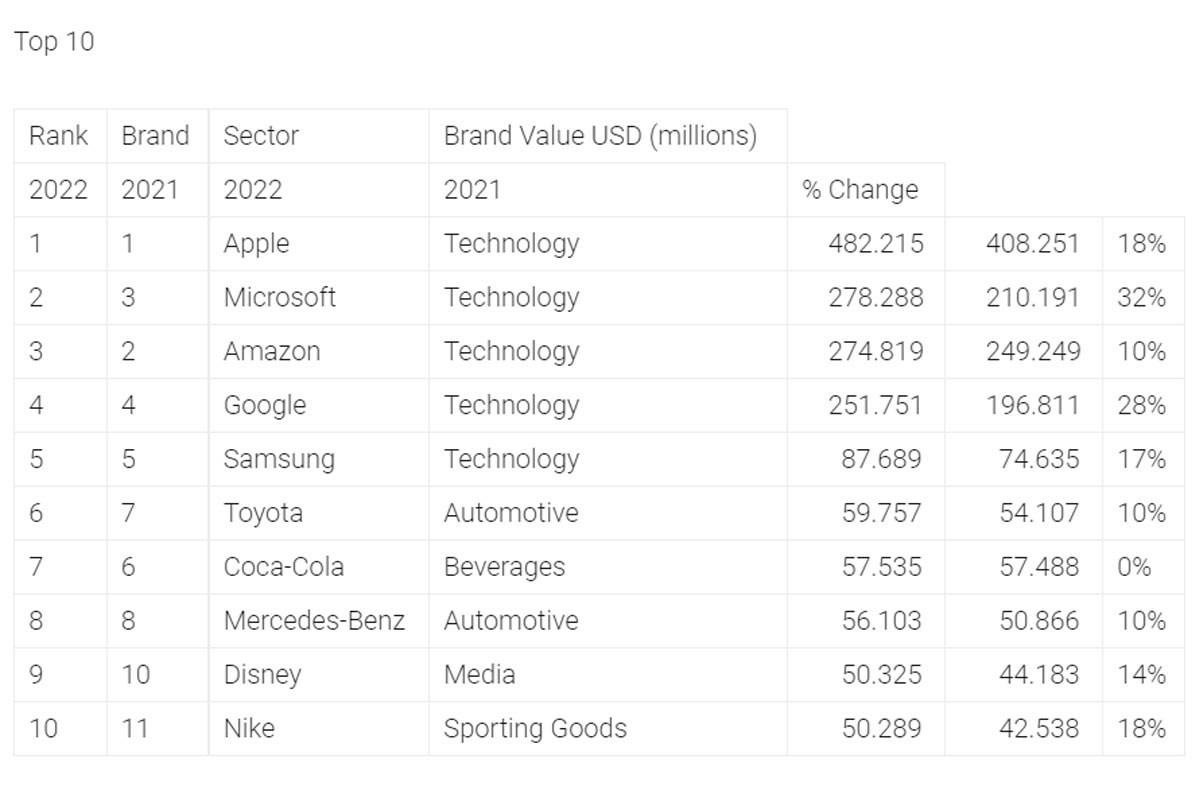
Task: Click the '% Change' header cell
Action: coord(860,190)
